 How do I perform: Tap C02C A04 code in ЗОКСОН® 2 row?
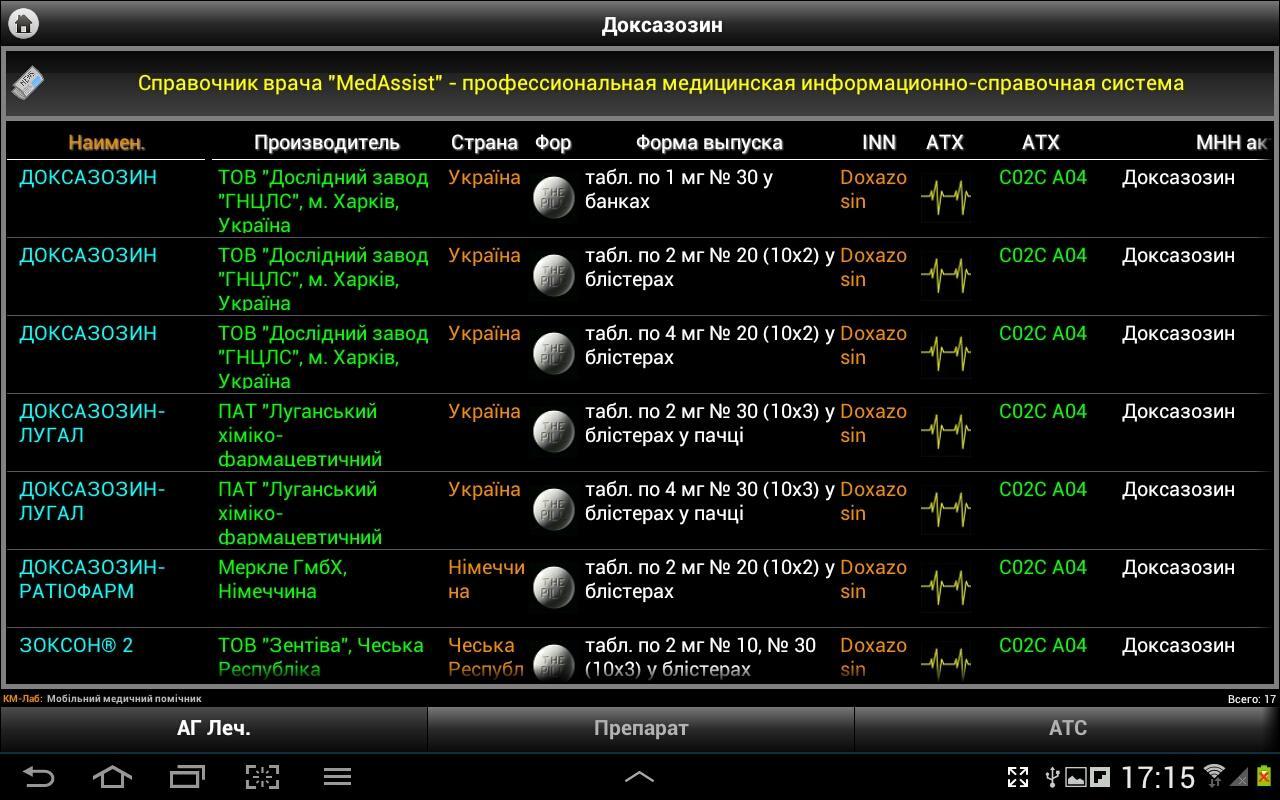click(1043, 645)
